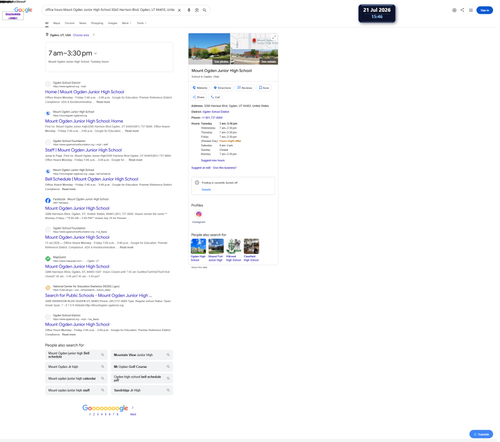Search 'Mount ogden junior high calendar' suggestion
Image resolution: width=500 pixels, height=442 pixels.
[x=76, y=378]
